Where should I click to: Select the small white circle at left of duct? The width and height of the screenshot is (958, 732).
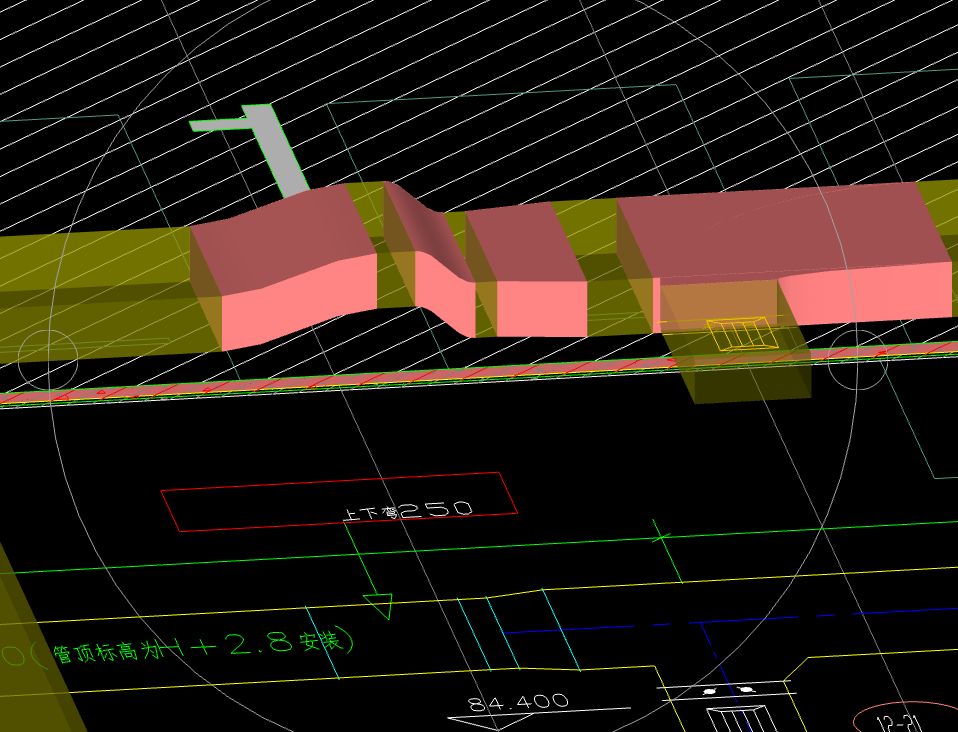coord(48,360)
